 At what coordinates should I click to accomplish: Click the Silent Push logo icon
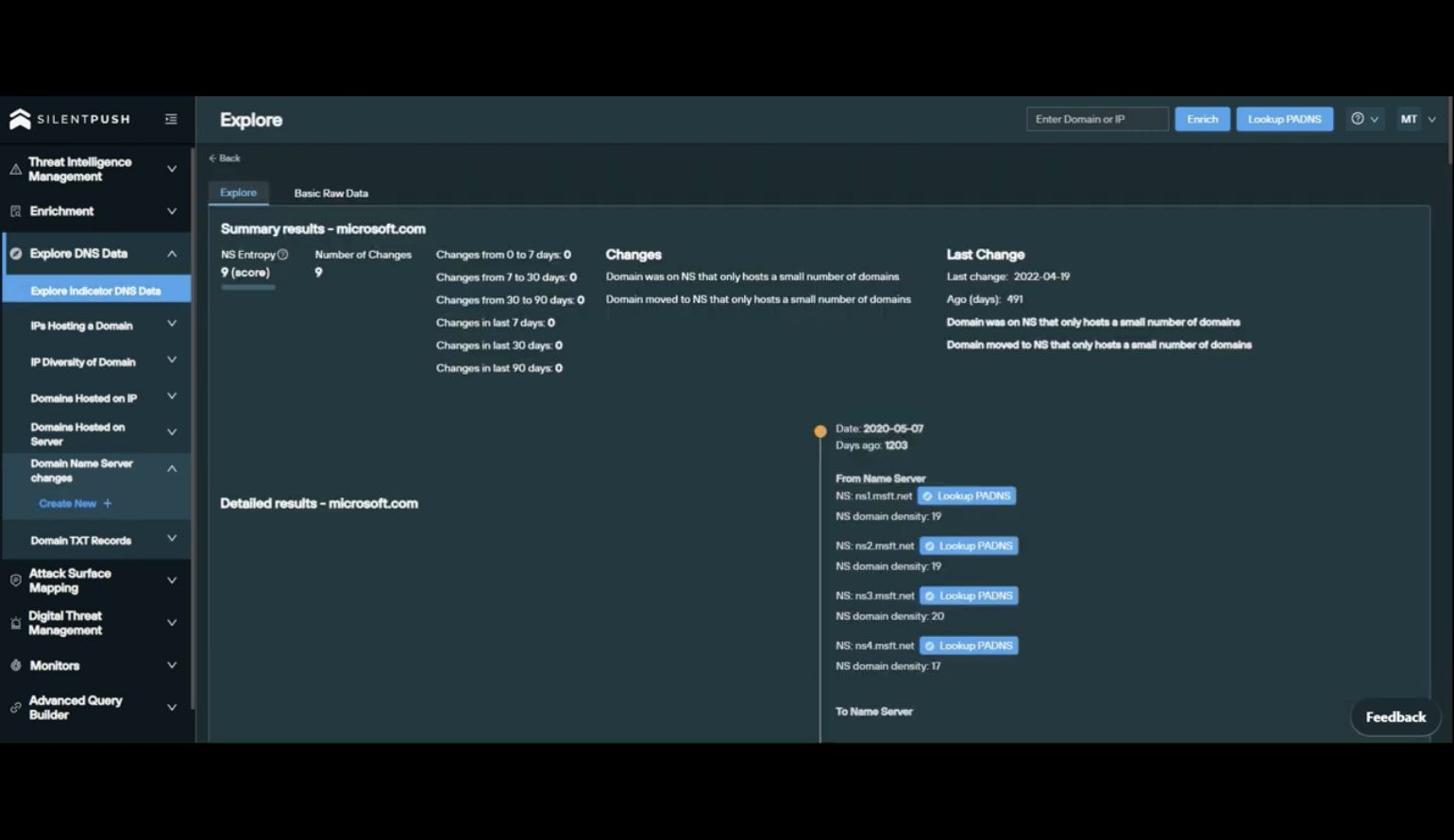coord(20,119)
